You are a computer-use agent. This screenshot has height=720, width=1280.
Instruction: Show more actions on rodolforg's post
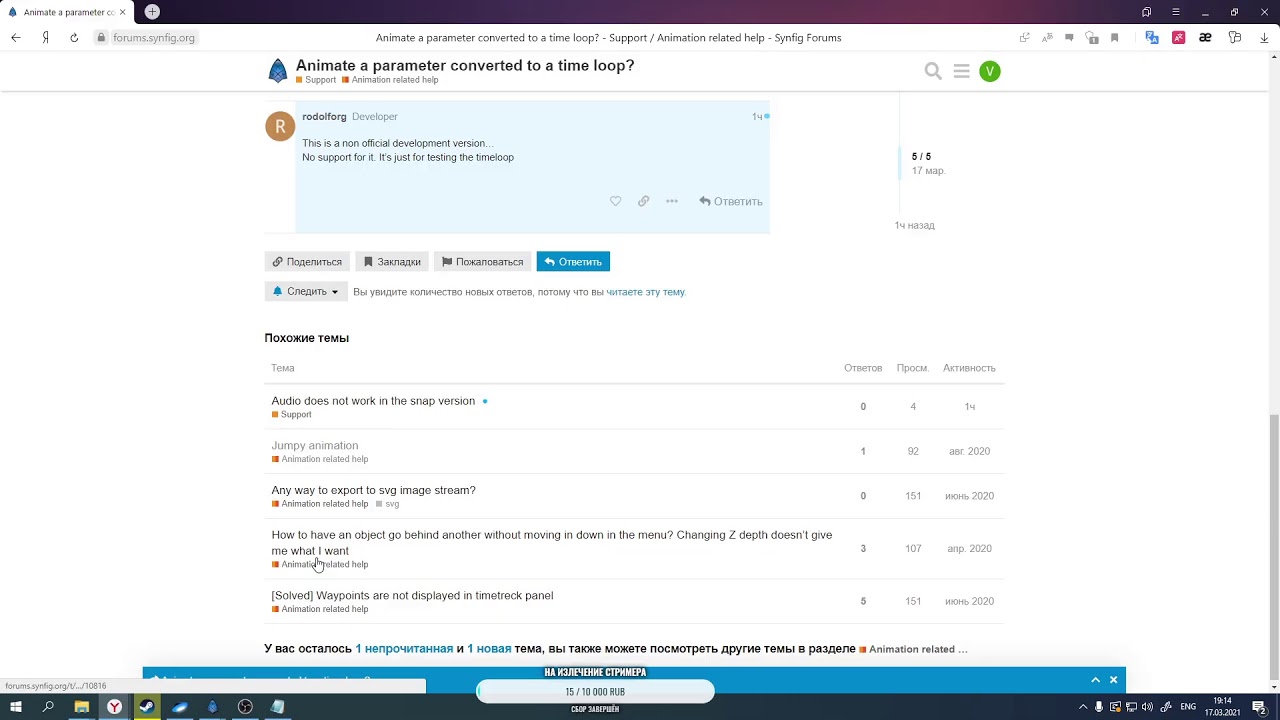pos(672,201)
